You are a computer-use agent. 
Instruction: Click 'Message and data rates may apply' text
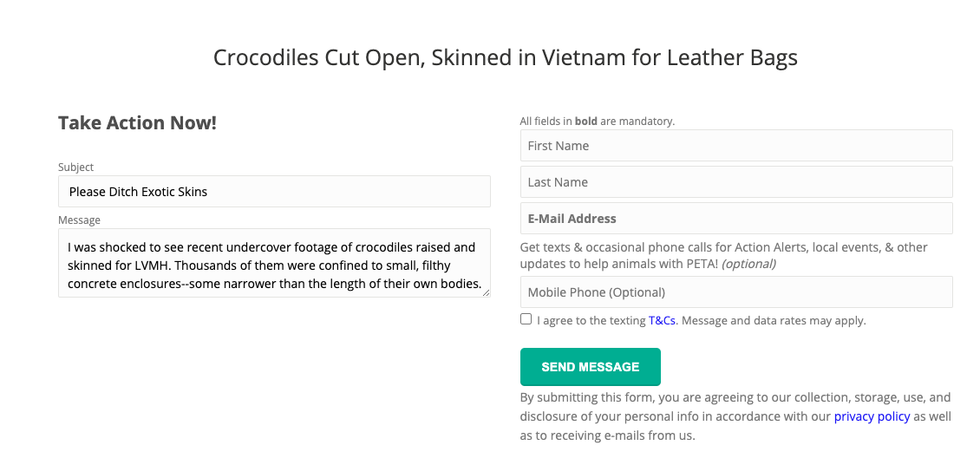point(774,321)
